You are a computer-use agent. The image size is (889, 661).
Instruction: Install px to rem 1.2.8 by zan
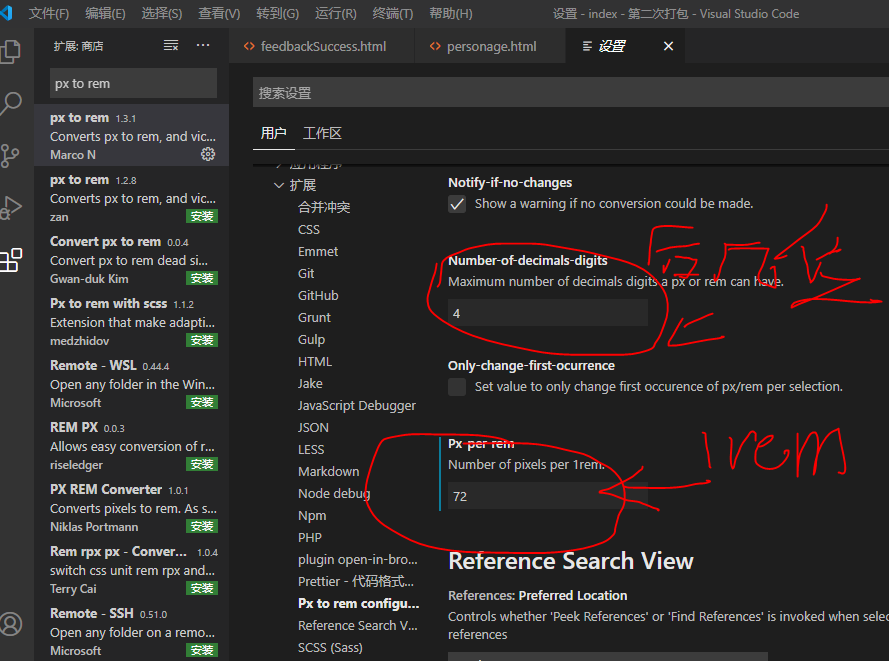(202, 216)
